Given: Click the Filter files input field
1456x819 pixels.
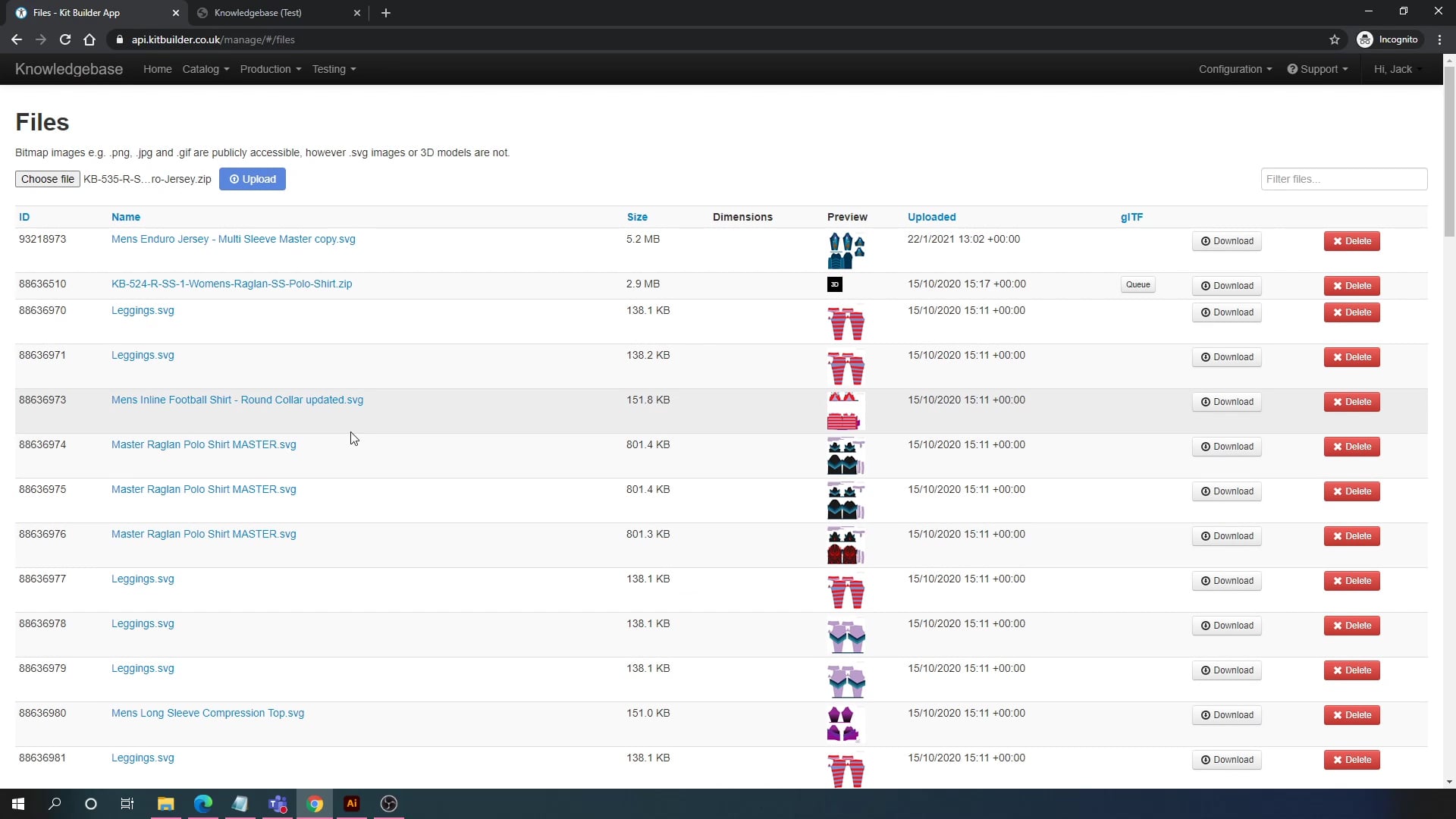Looking at the screenshot, I should coord(1344,179).
